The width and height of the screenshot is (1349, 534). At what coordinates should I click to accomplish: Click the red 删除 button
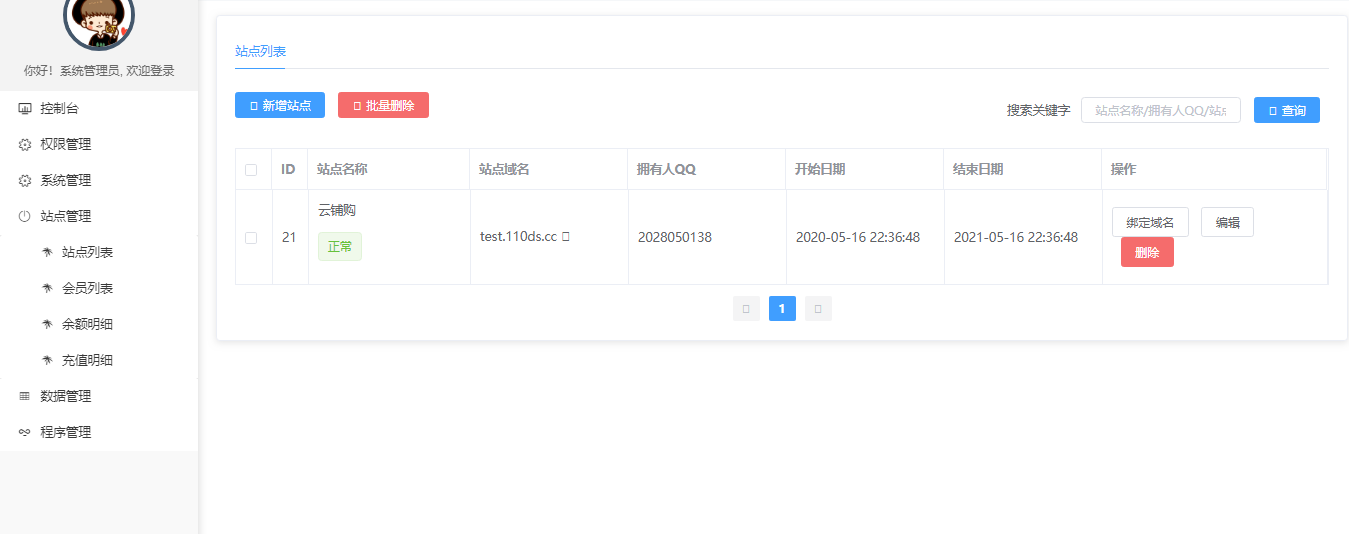(x=1147, y=252)
